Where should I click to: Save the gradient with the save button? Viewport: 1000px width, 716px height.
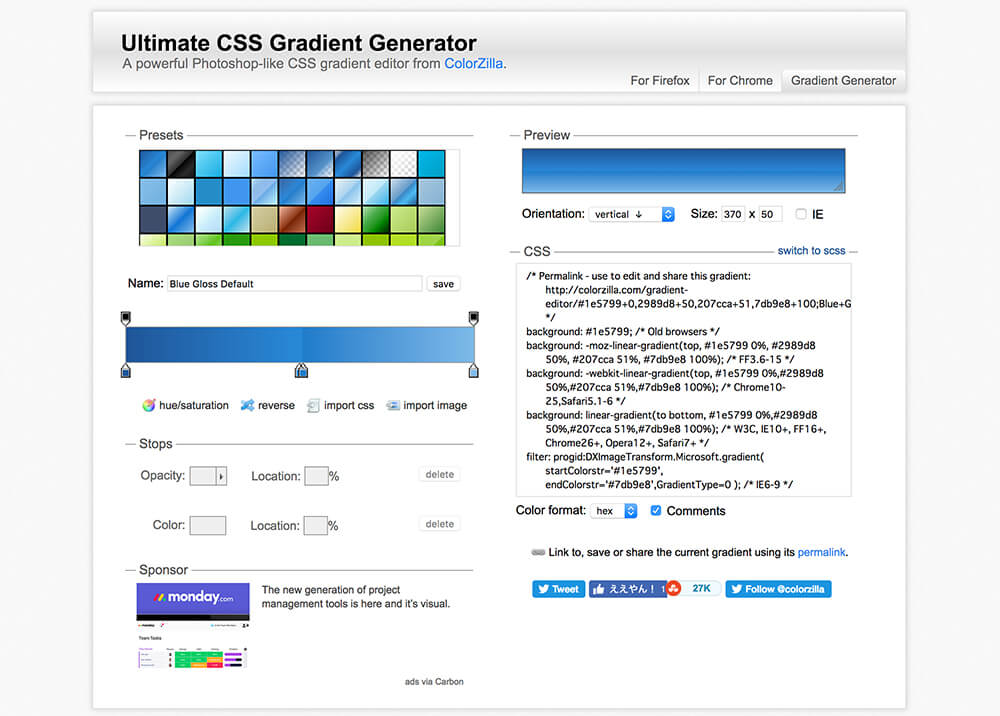(443, 283)
